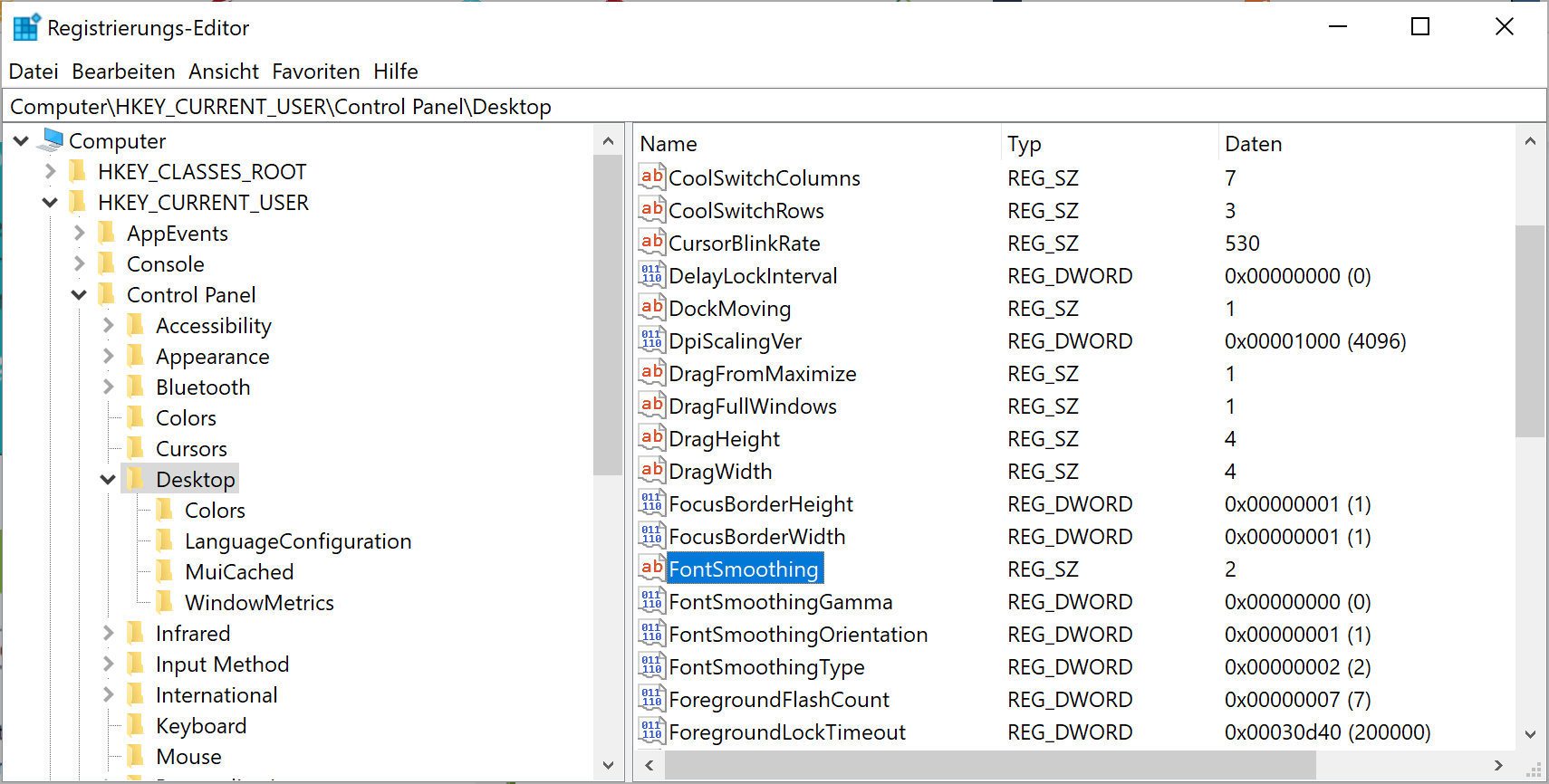Expand the International key

pyautogui.click(x=108, y=694)
